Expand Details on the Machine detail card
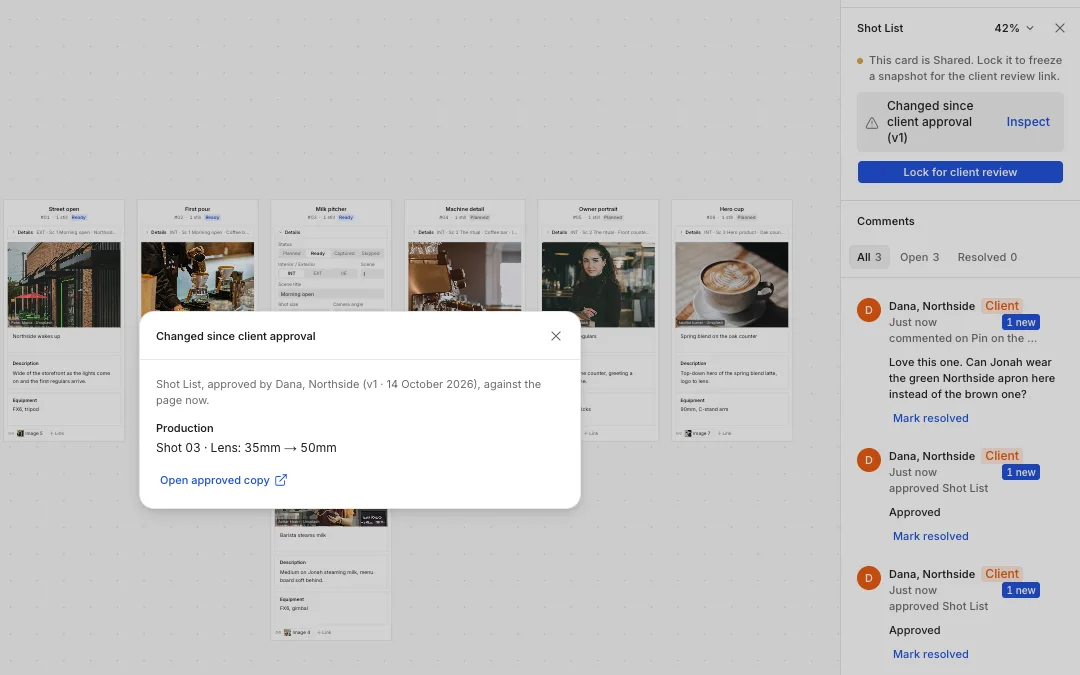The height and width of the screenshot is (675, 1080). point(464,232)
